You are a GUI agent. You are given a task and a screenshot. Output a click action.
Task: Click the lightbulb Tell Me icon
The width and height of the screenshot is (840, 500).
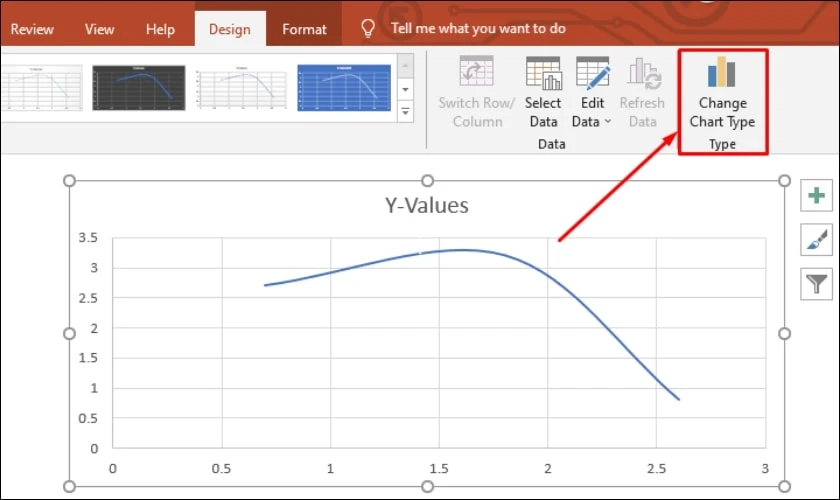tap(368, 28)
